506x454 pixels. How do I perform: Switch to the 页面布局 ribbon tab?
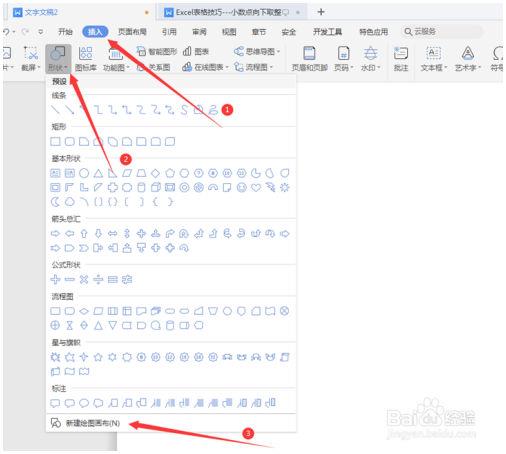click(x=132, y=32)
